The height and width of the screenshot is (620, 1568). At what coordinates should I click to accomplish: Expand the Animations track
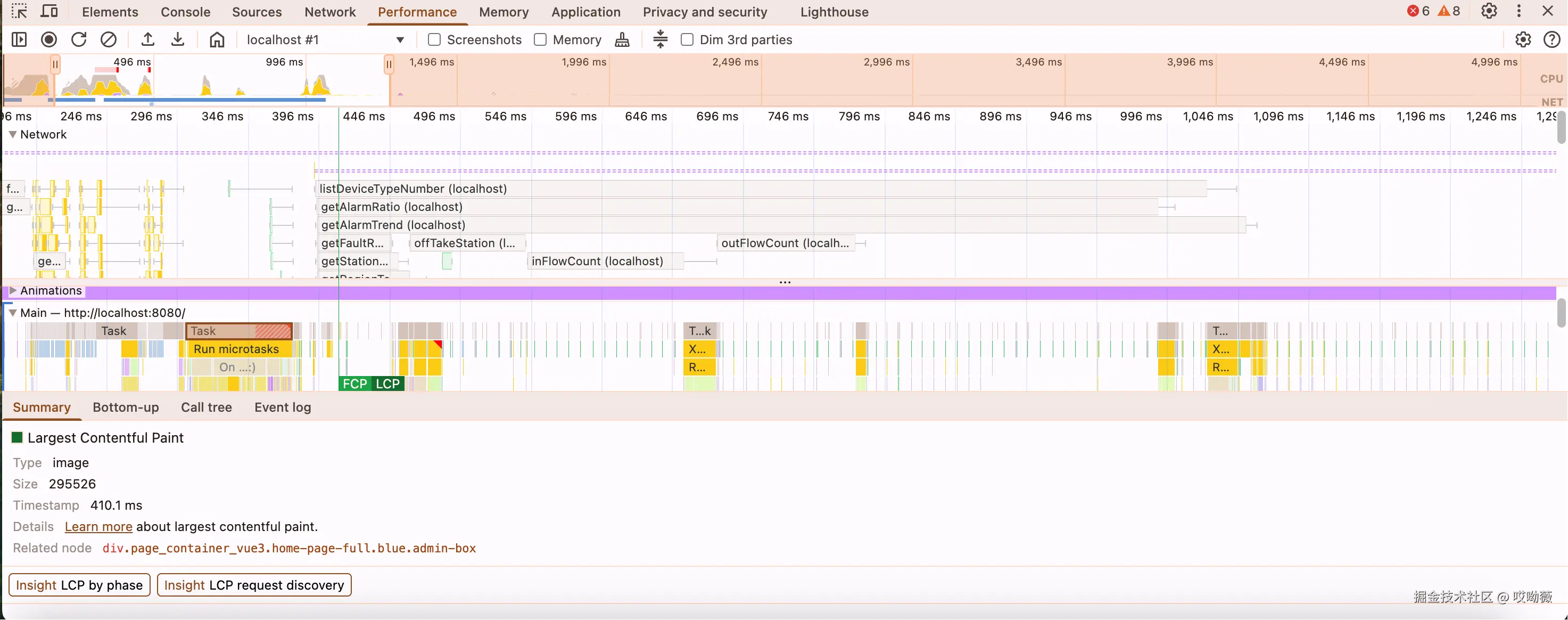[13, 290]
